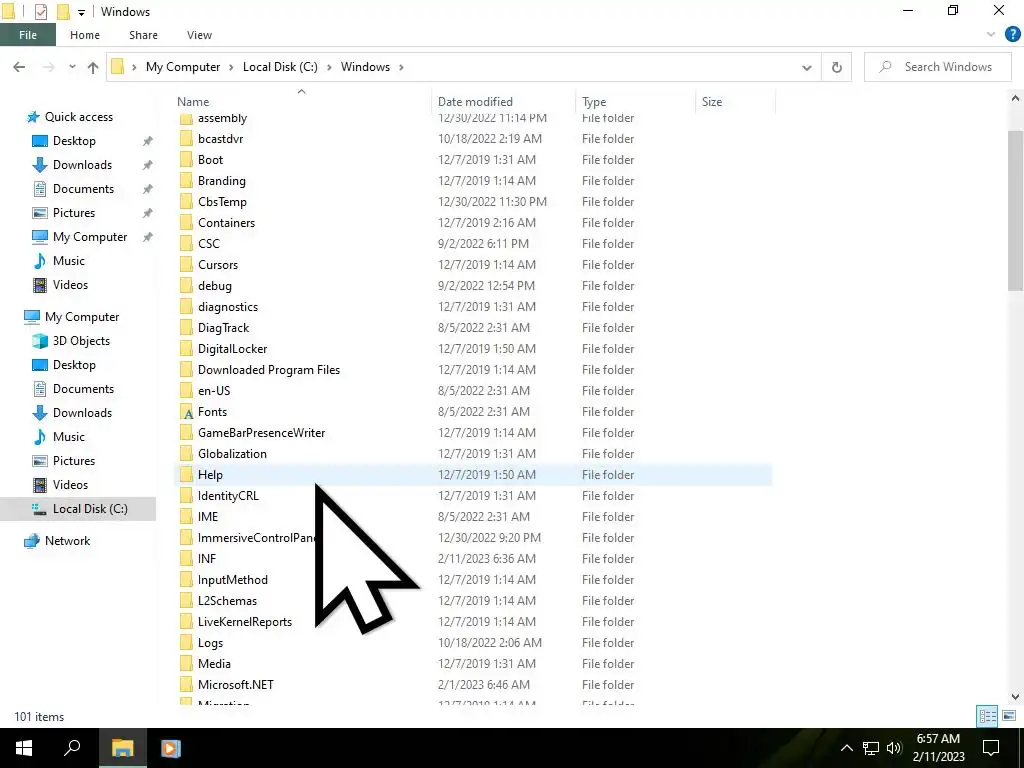Switch to the Home ribbon tab
The height and width of the screenshot is (768, 1024).
[85, 35]
